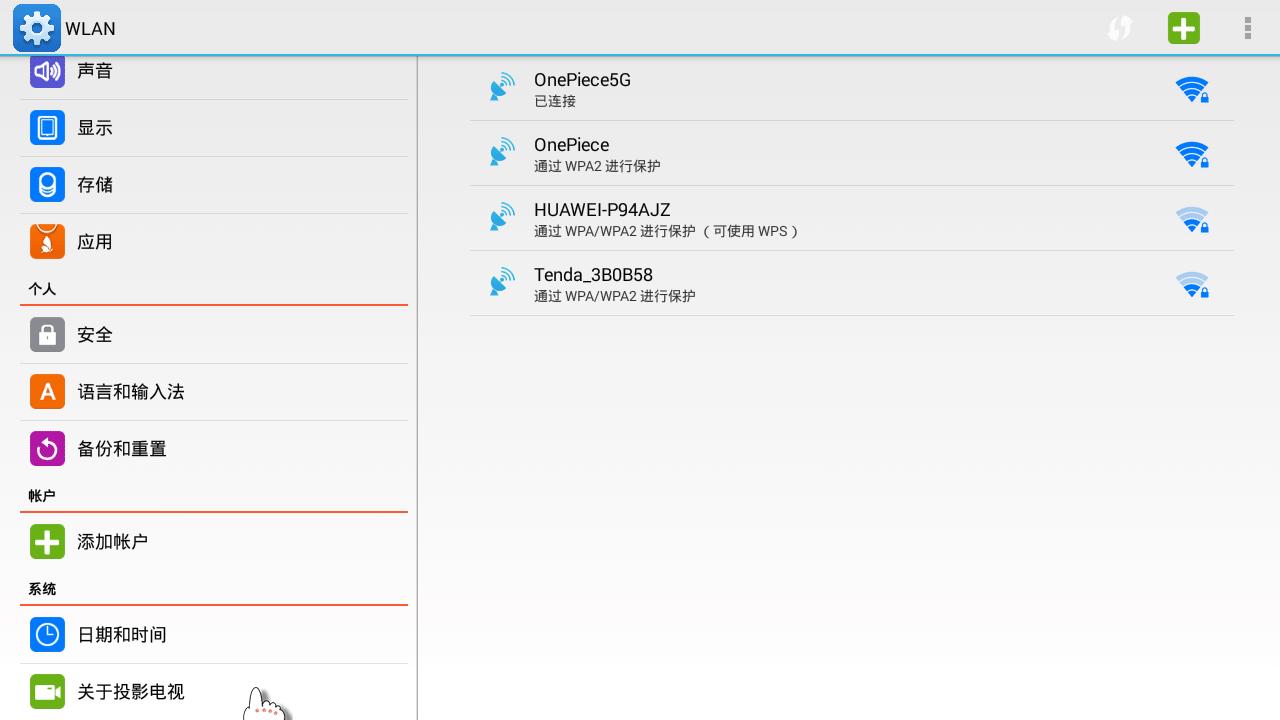Click the Settings gear icon beside WLAN
Image resolution: width=1280 pixels, height=720 pixels.
point(37,28)
